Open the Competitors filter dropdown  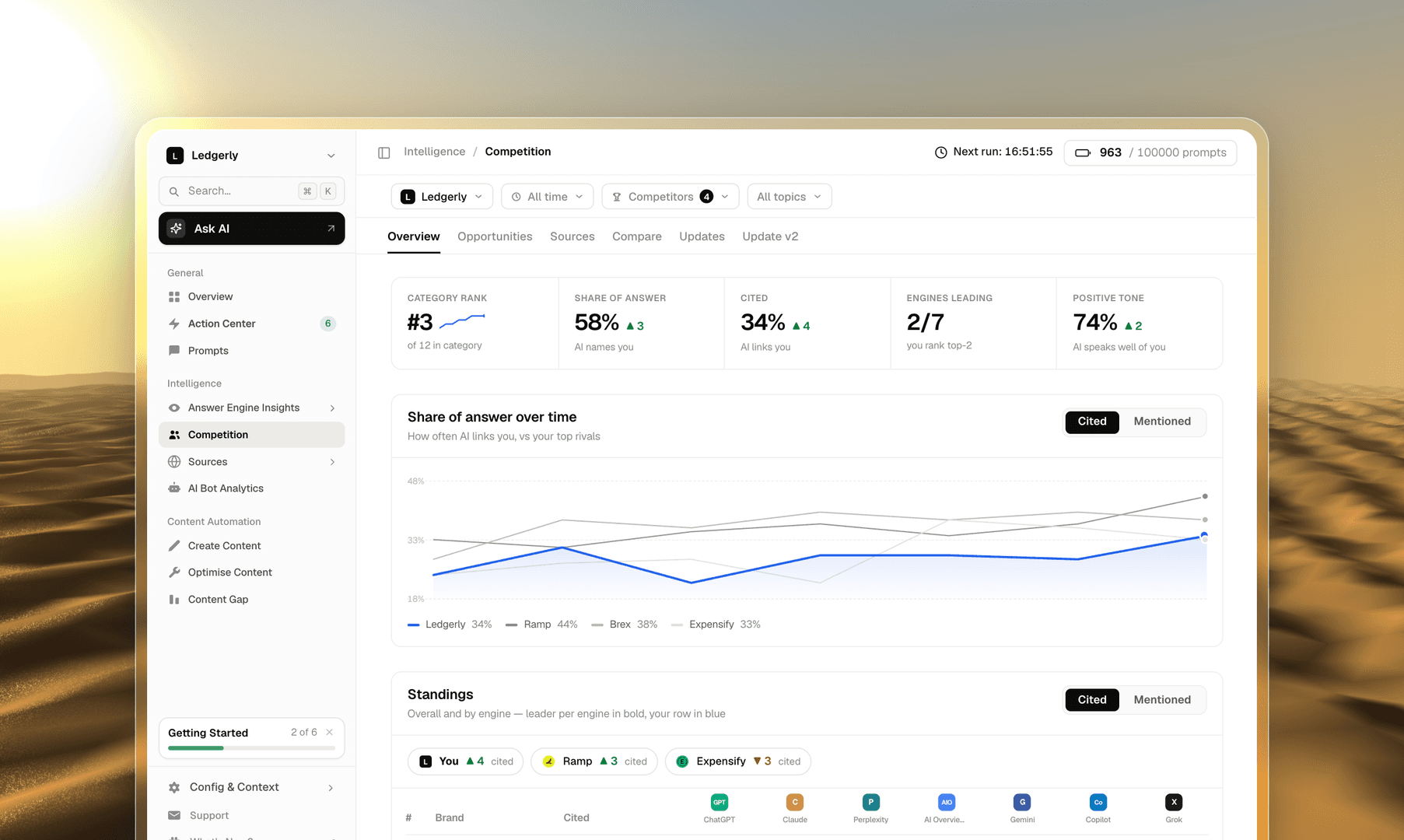pyautogui.click(x=670, y=197)
